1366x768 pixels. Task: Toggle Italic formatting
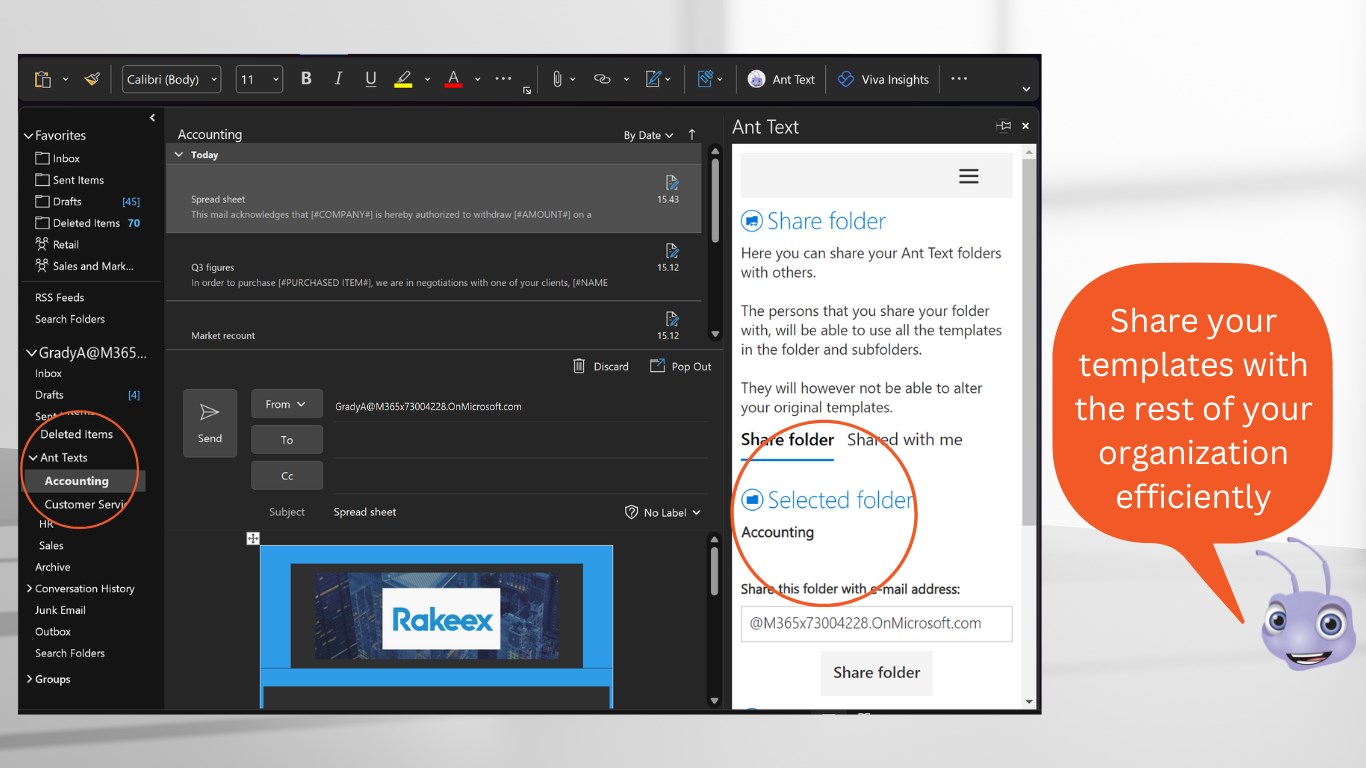pyautogui.click(x=338, y=79)
